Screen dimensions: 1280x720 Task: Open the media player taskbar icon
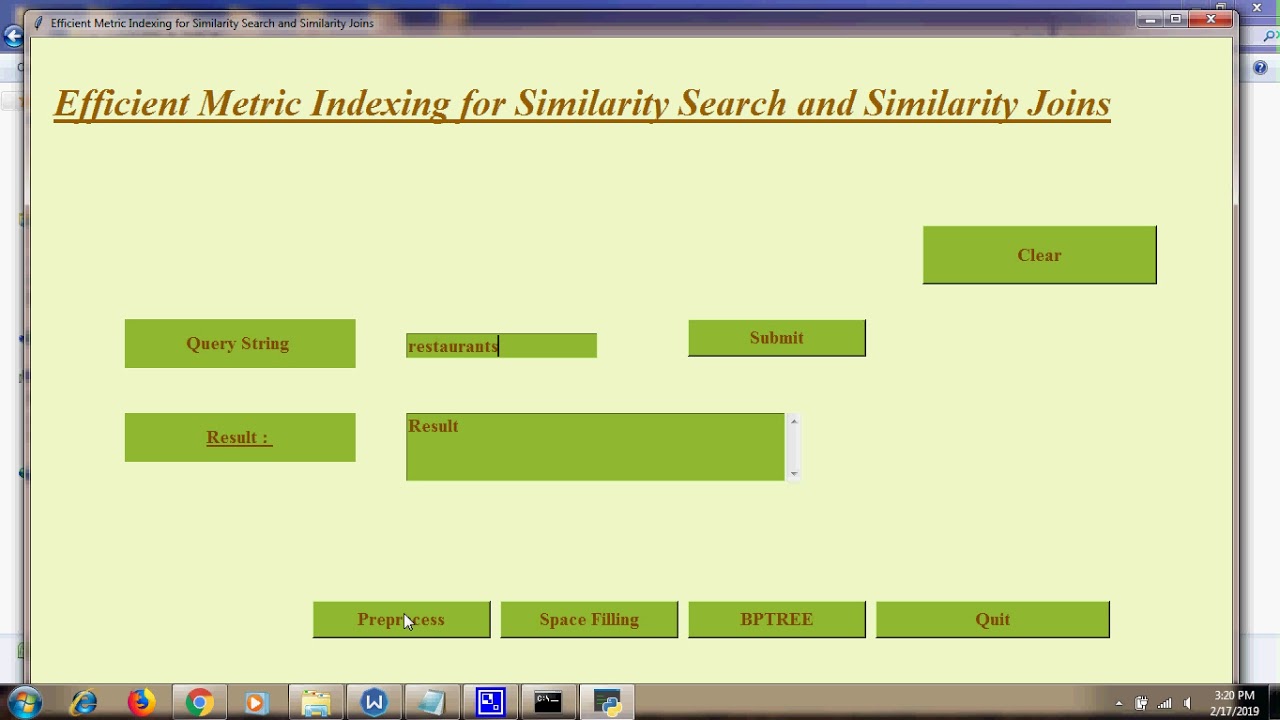point(256,703)
